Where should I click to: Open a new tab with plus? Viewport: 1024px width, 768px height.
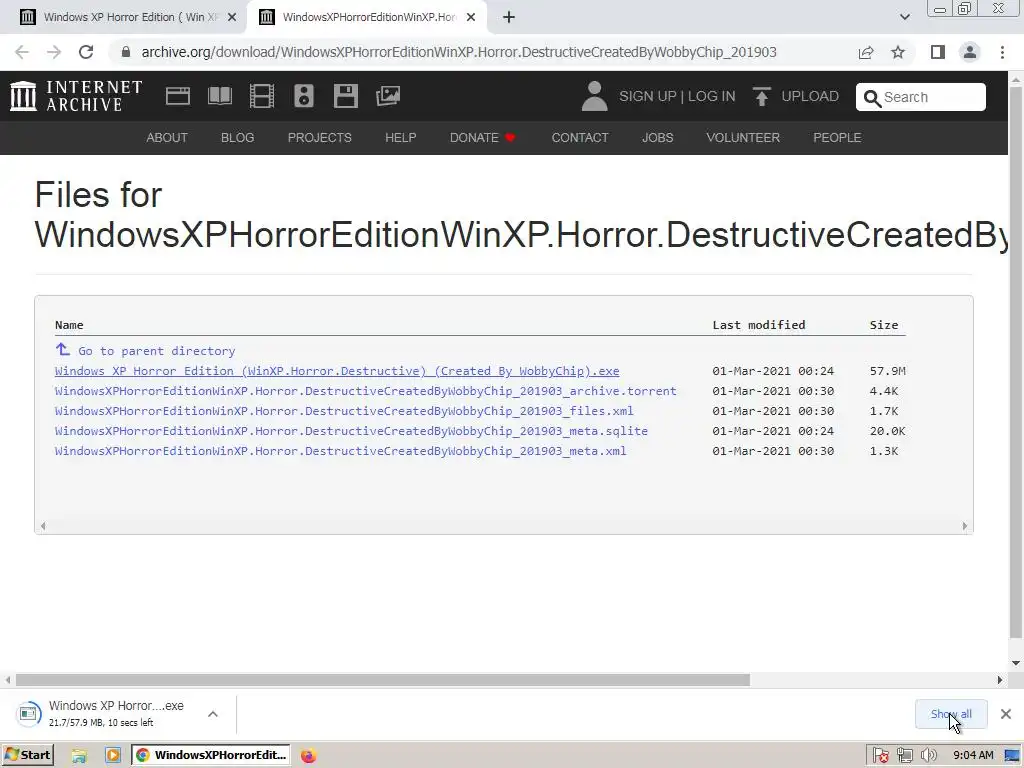click(x=509, y=18)
